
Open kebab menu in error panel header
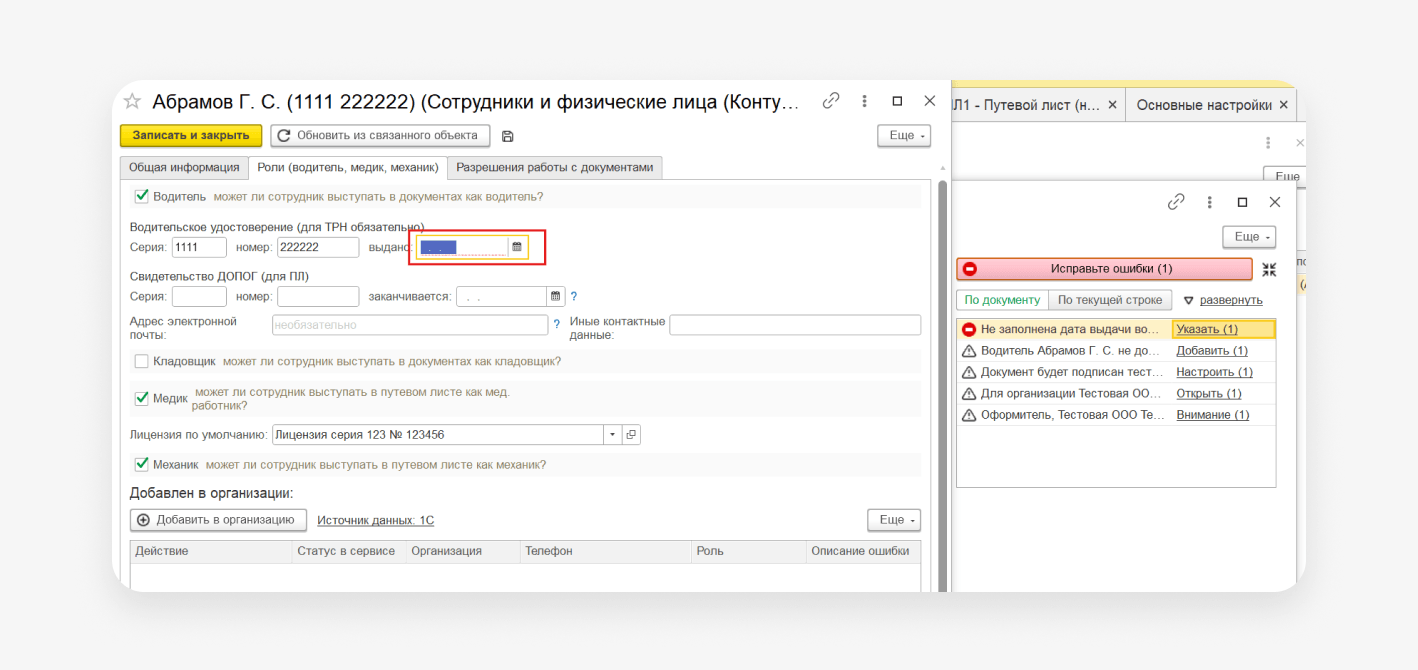tap(1209, 202)
